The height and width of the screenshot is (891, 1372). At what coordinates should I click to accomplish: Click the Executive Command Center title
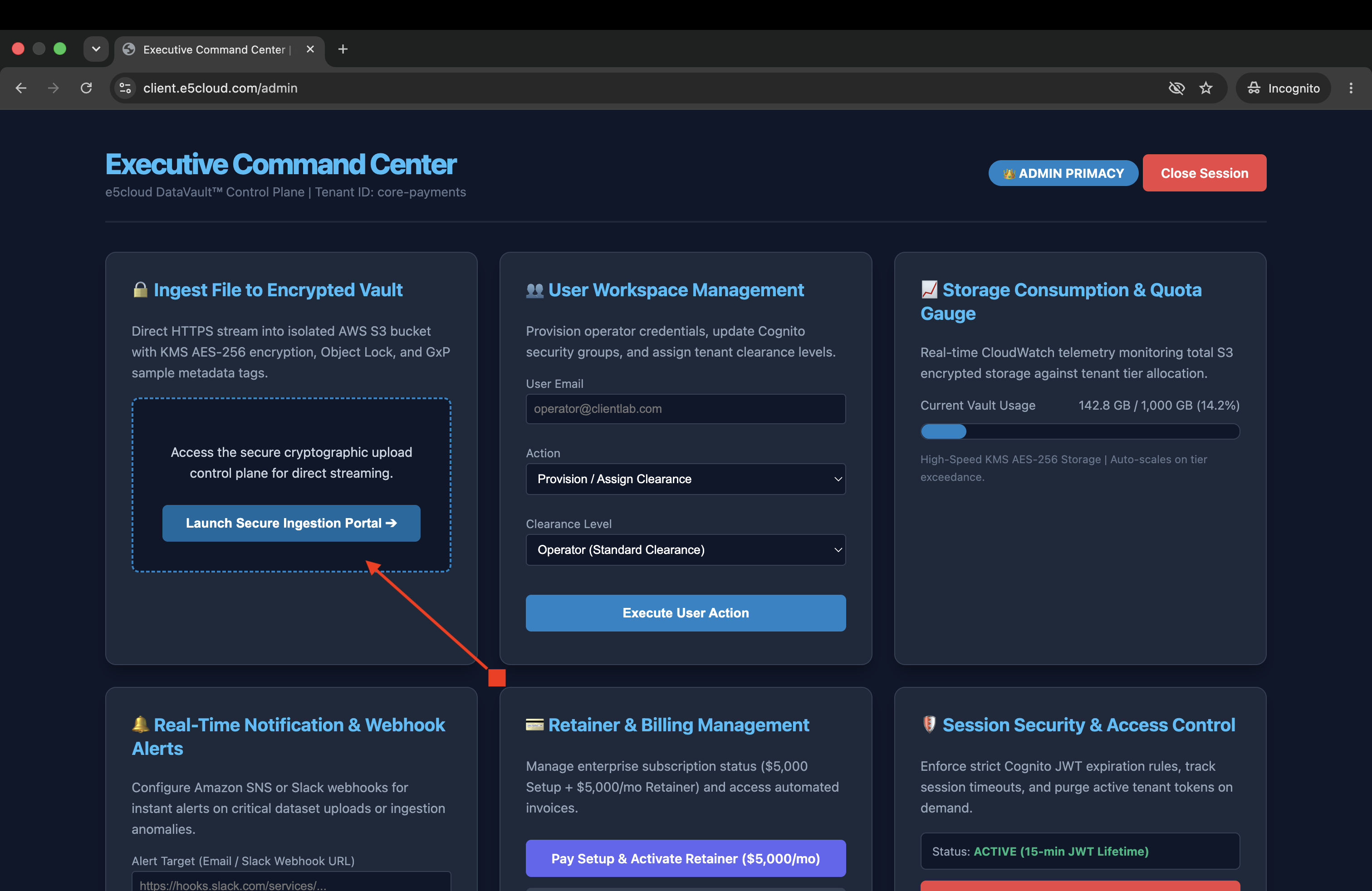281,164
